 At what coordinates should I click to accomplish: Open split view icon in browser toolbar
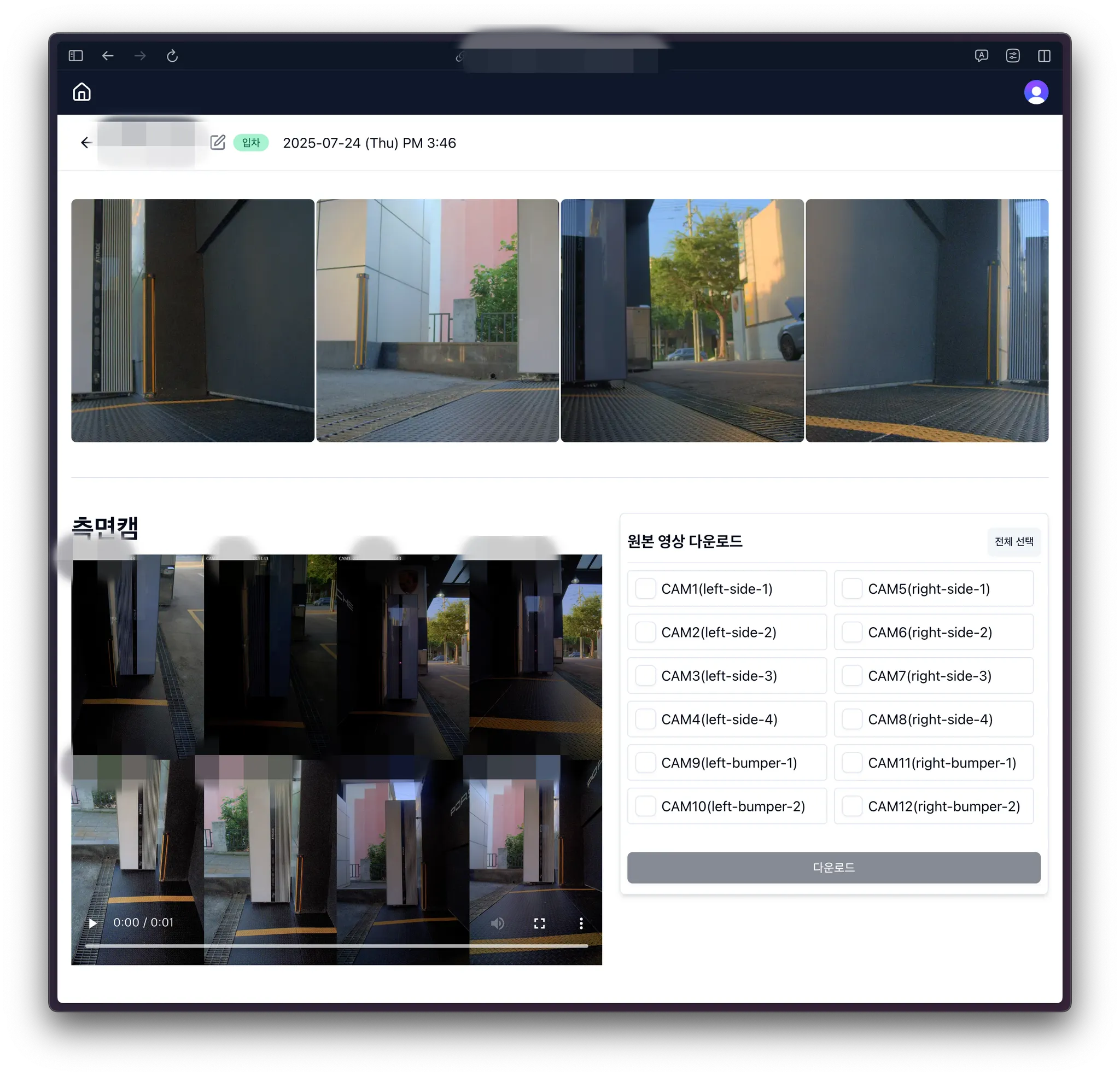pyautogui.click(x=1043, y=56)
